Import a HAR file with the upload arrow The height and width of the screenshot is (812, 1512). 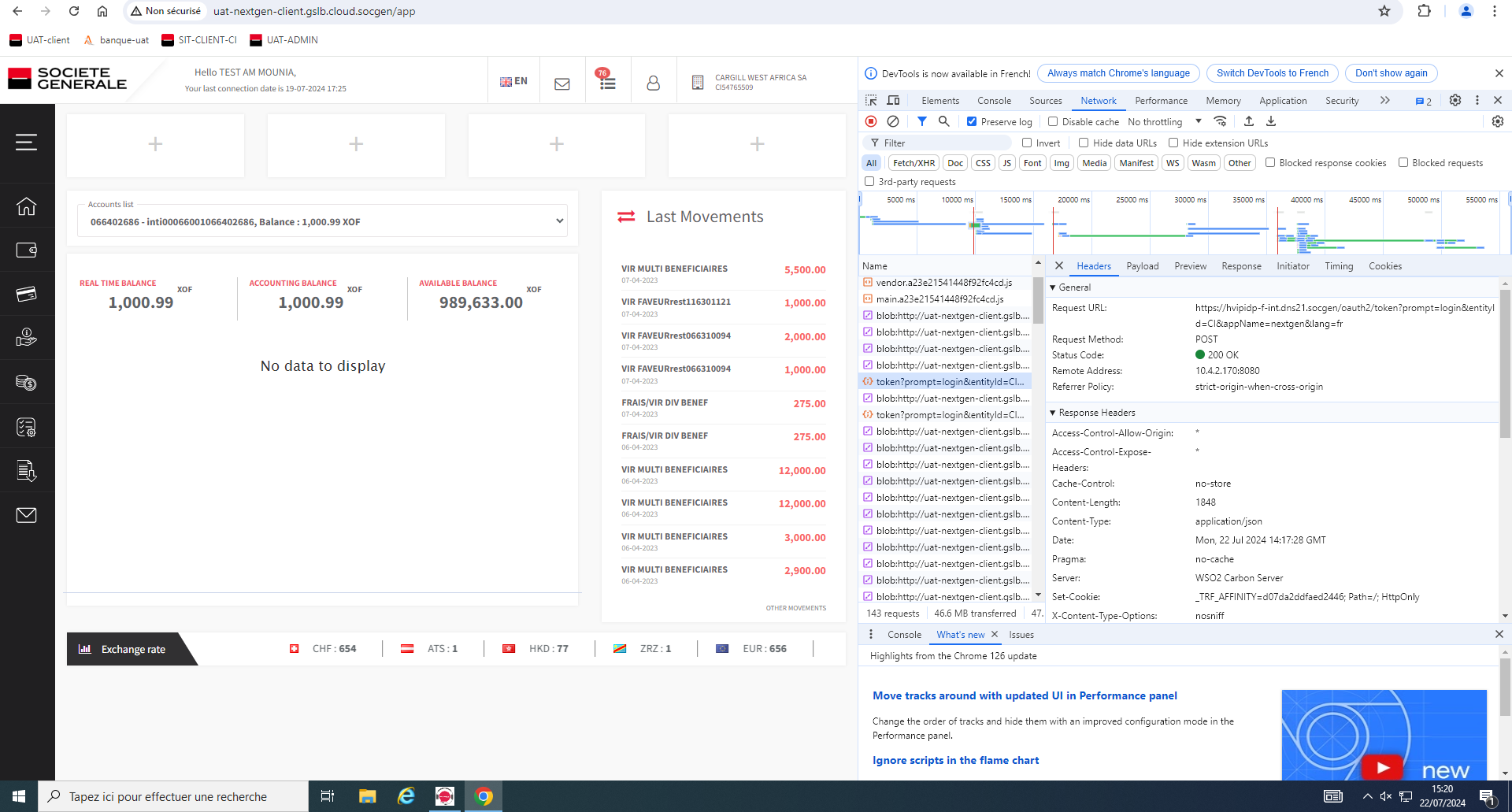pos(1249,121)
